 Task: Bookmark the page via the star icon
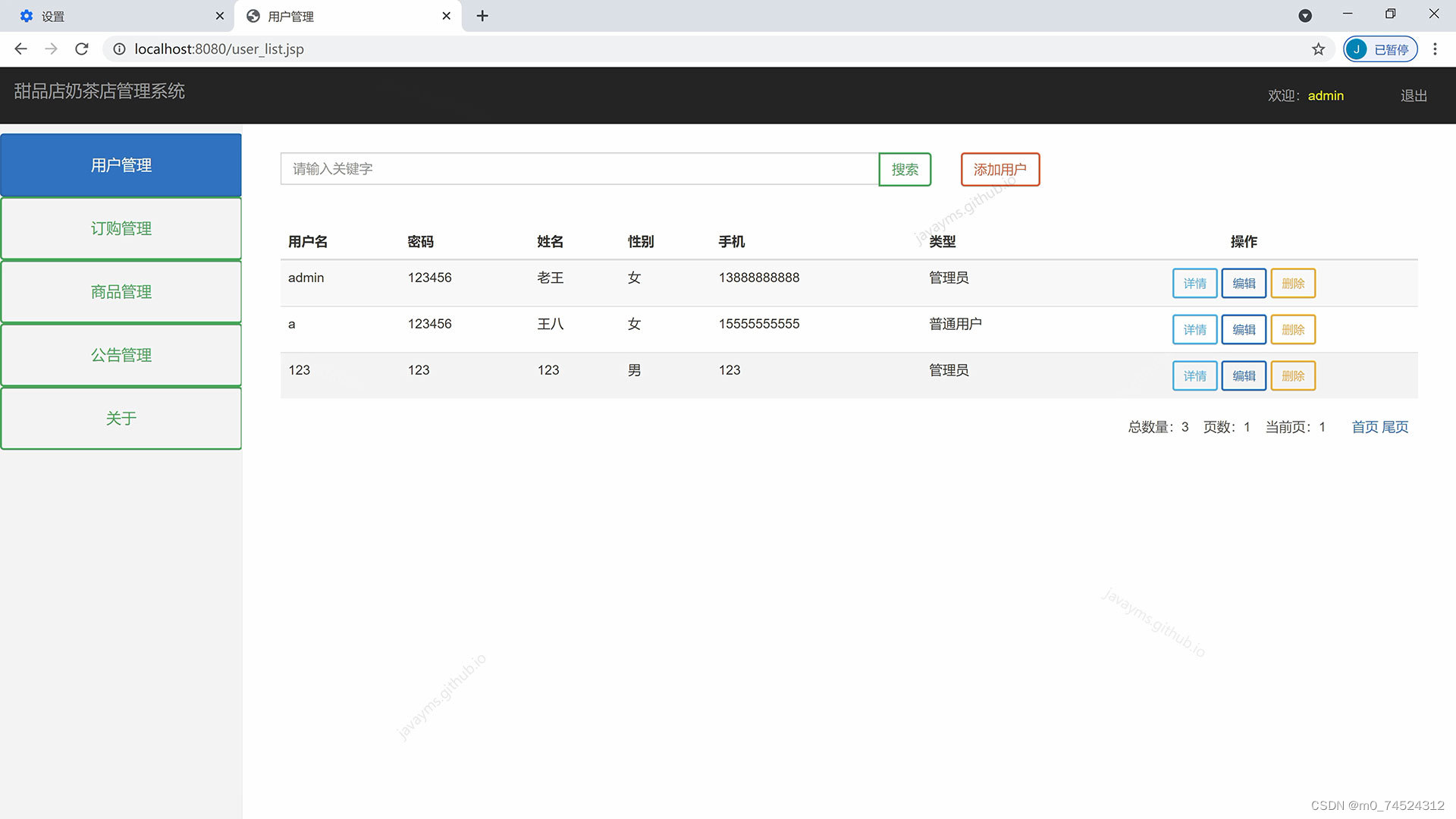click(1319, 49)
